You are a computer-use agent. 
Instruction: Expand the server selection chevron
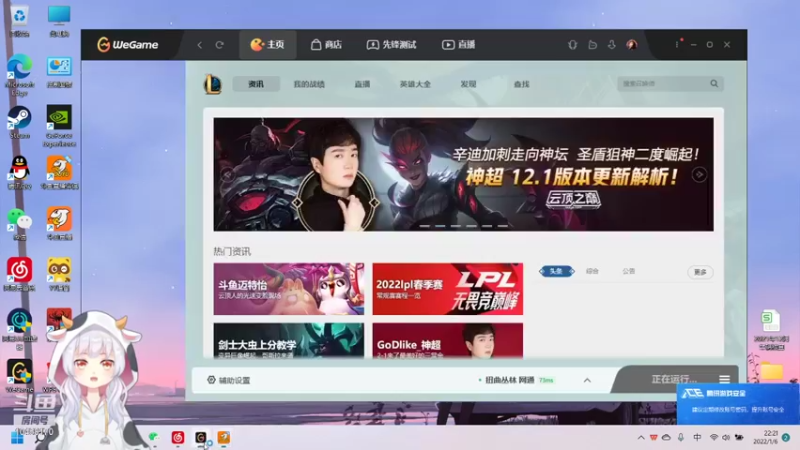pyautogui.click(x=587, y=380)
